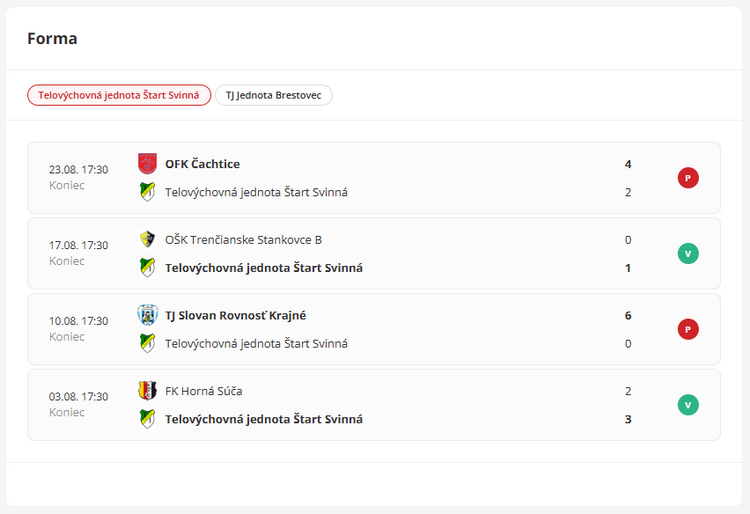The width and height of the screenshot is (750, 514).
Task: Click score 6 in the Krajné match
Action: (x=628, y=316)
